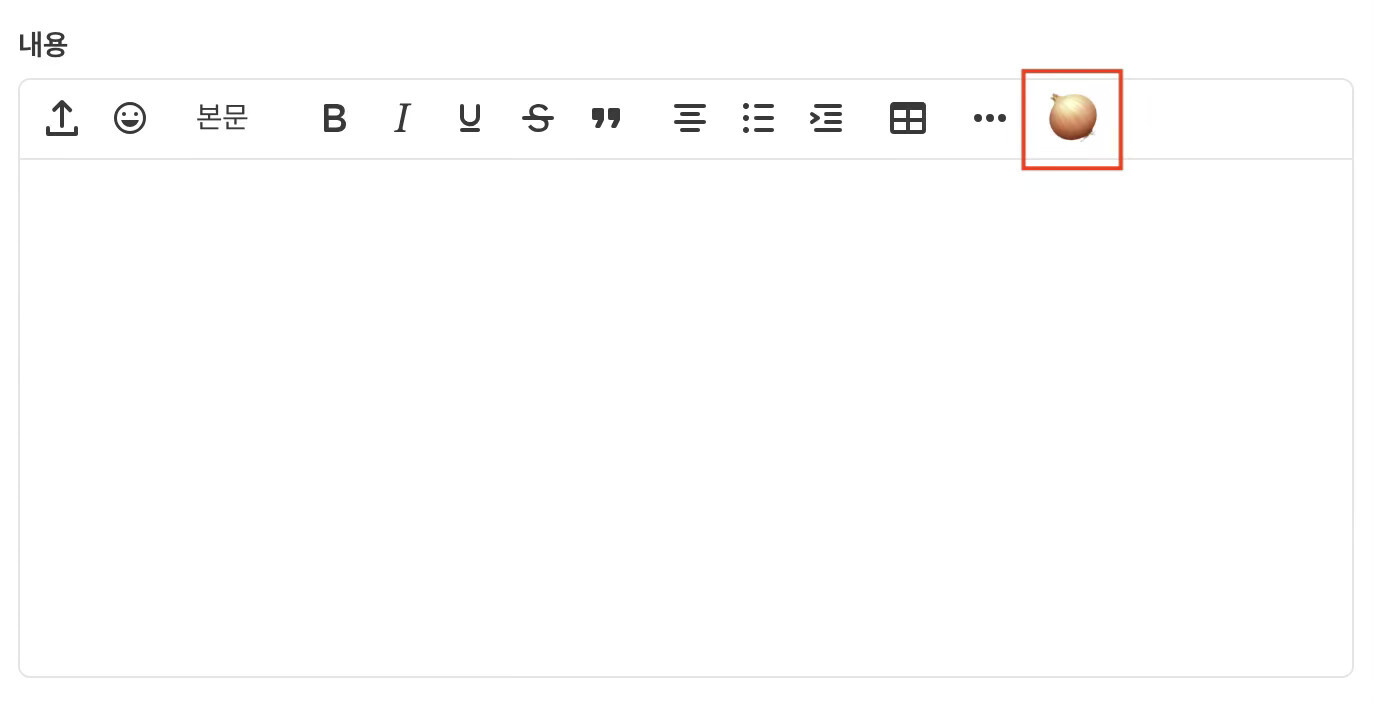Screen dimensions: 1374x706
Task: Click the file upload icon
Action: tap(62, 118)
